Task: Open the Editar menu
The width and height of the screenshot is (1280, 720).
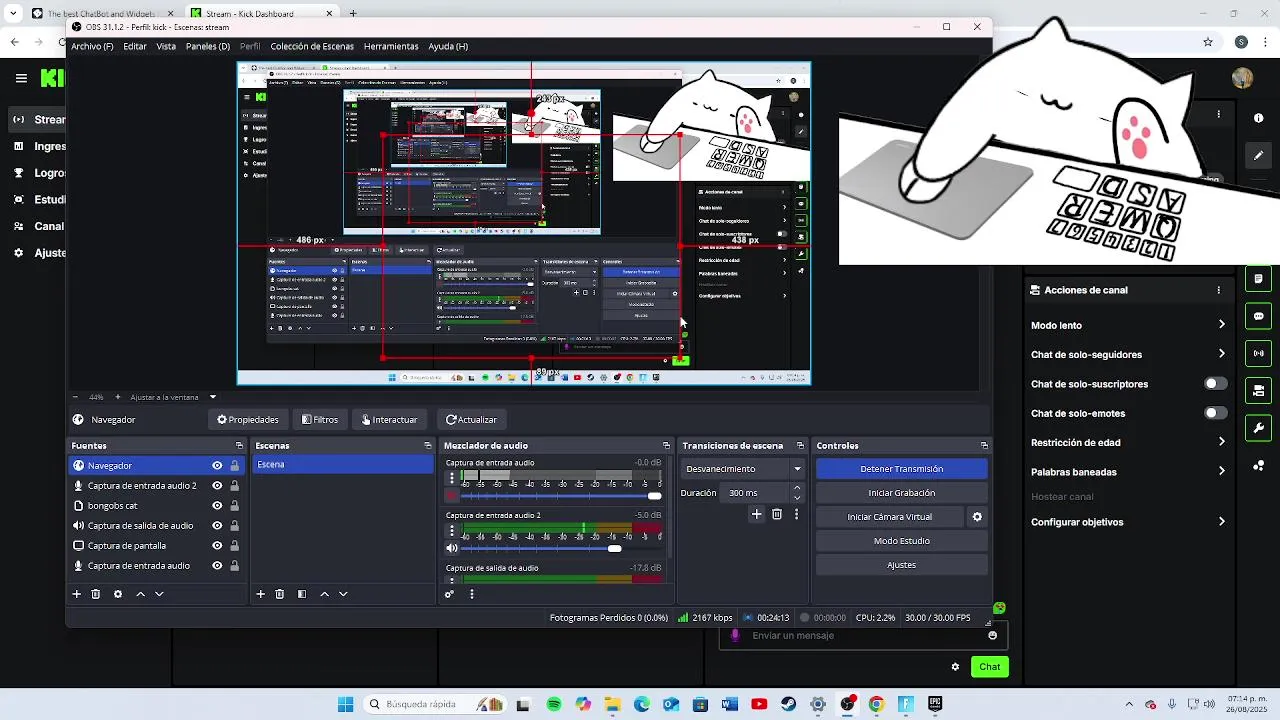Action: (135, 46)
